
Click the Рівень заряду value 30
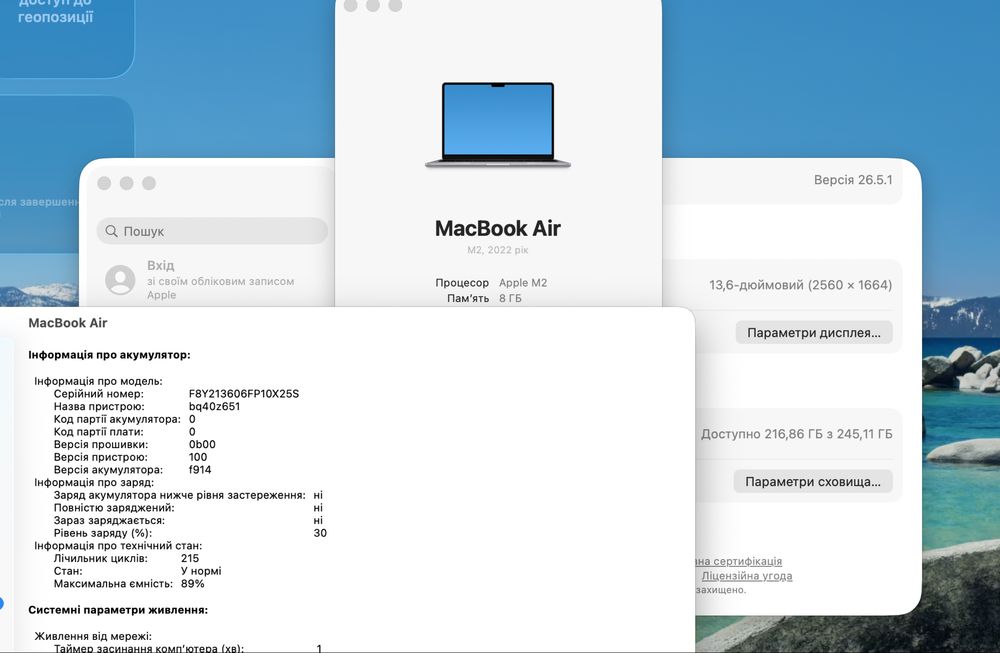[x=320, y=533]
